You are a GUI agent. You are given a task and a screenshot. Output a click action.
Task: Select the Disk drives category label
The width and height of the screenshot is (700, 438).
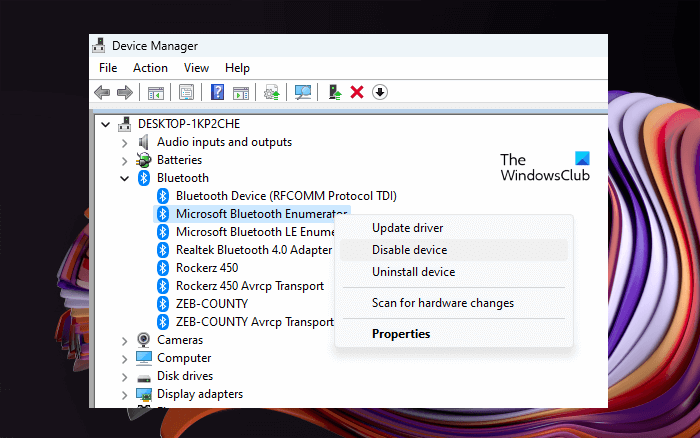pyautogui.click(x=185, y=376)
